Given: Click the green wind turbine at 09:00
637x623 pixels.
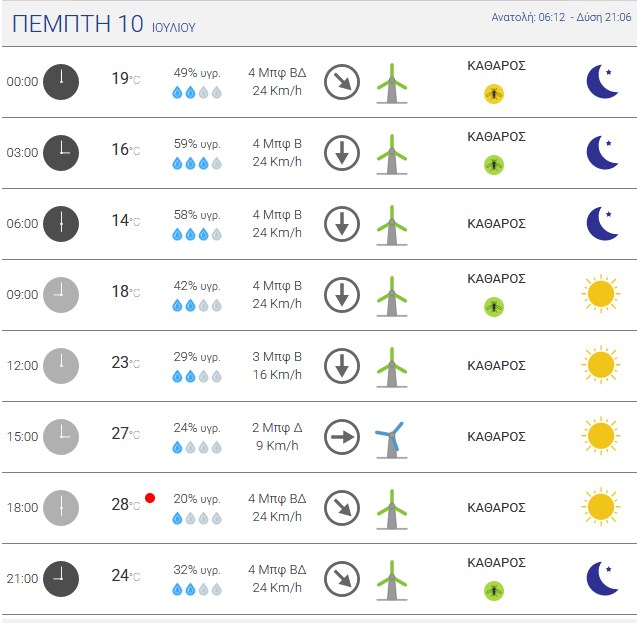Looking at the screenshot, I should 391,296.
